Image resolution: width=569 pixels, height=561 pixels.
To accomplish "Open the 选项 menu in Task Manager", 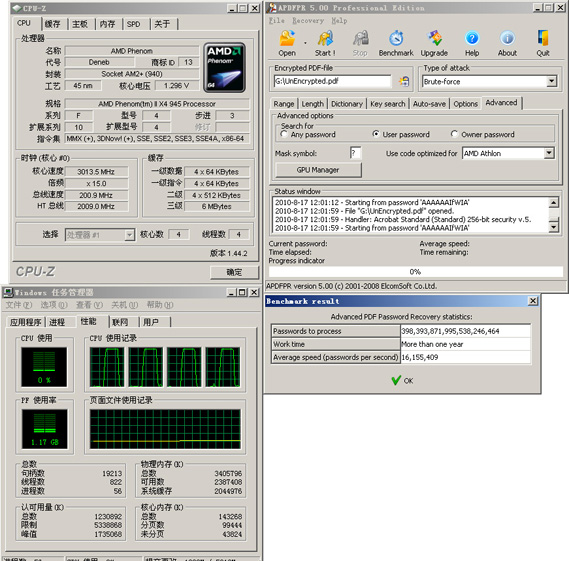I will pos(54,305).
